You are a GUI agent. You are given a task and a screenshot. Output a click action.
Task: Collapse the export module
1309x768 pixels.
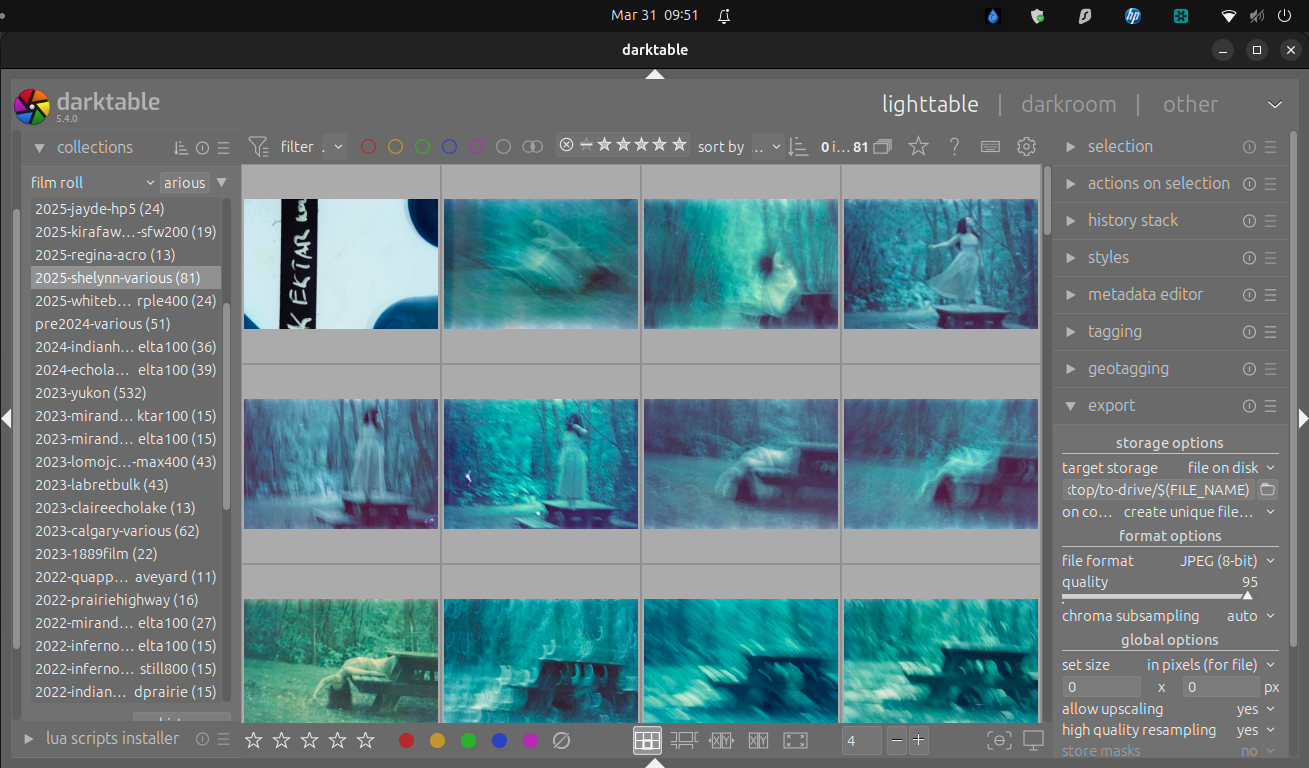pyautogui.click(x=1111, y=405)
